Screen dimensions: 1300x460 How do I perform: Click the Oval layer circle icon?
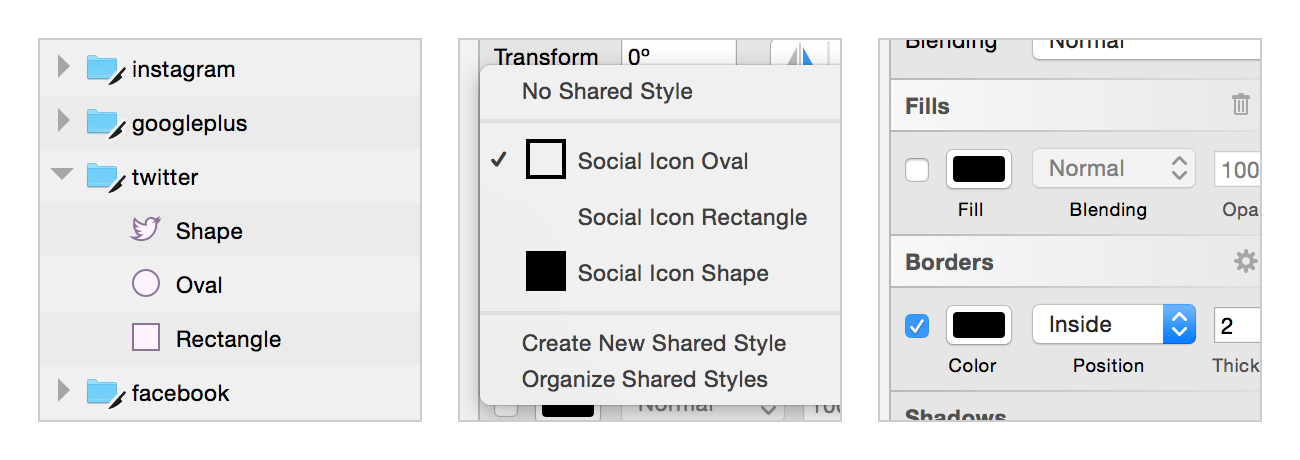pos(146,284)
